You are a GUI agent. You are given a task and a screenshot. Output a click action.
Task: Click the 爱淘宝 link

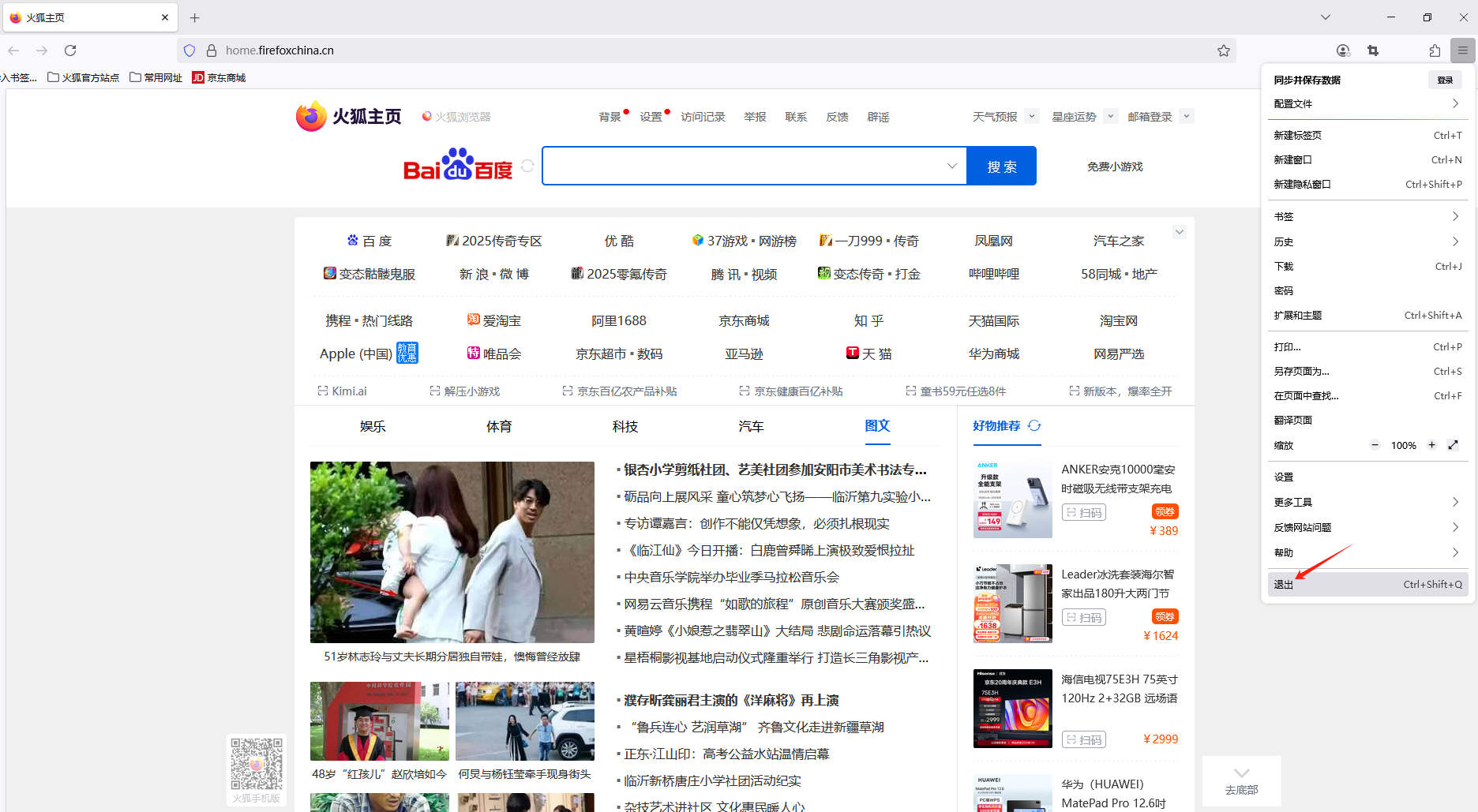pos(493,320)
